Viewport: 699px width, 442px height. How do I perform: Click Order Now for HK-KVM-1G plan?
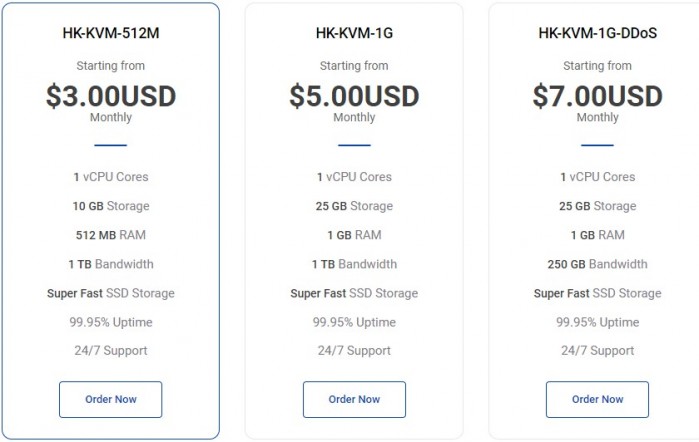(x=354, y=399)
